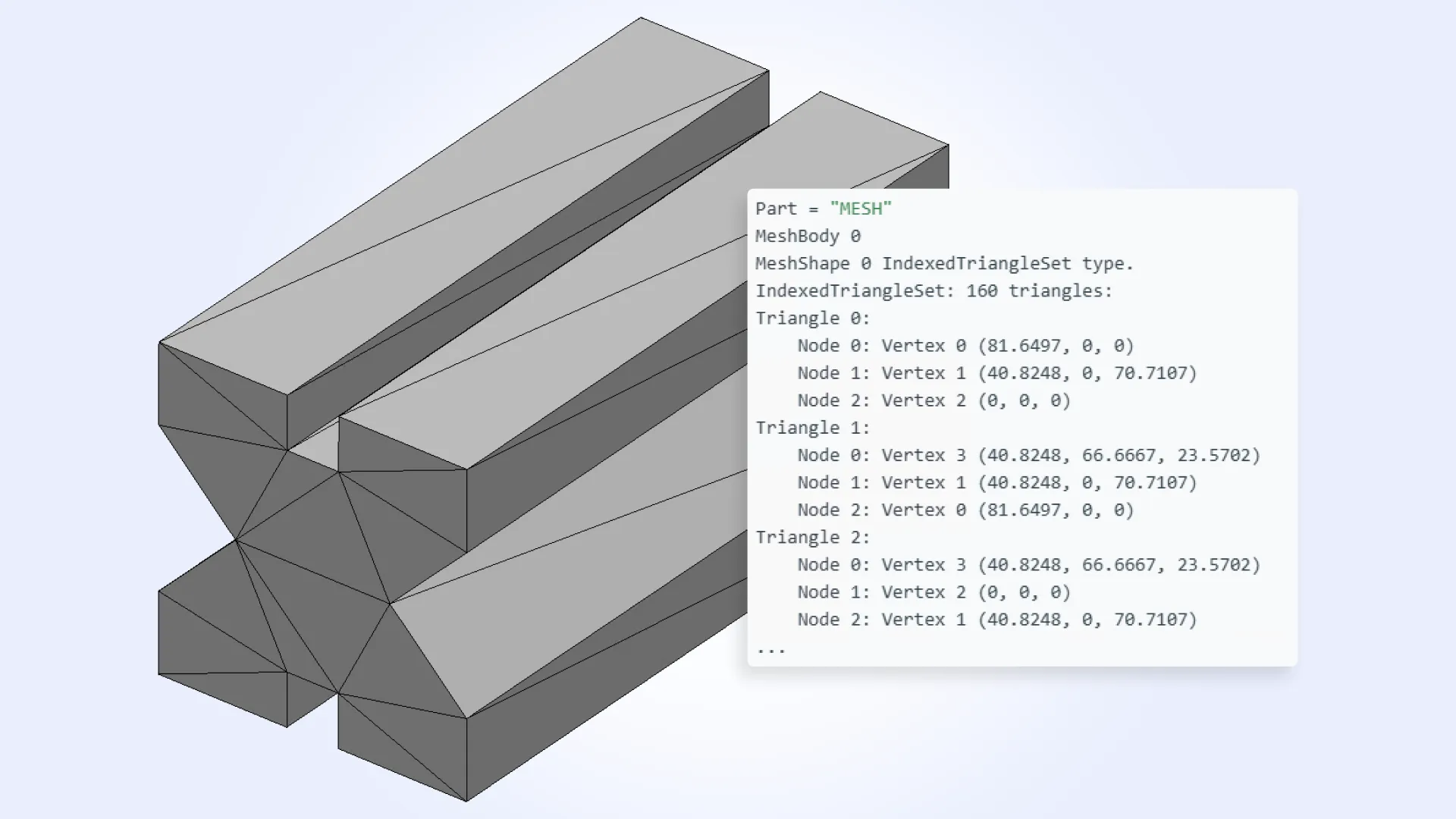Click the 160 triangles line
This screenshot has height=819, width=1456.
[x=933, y=290]
